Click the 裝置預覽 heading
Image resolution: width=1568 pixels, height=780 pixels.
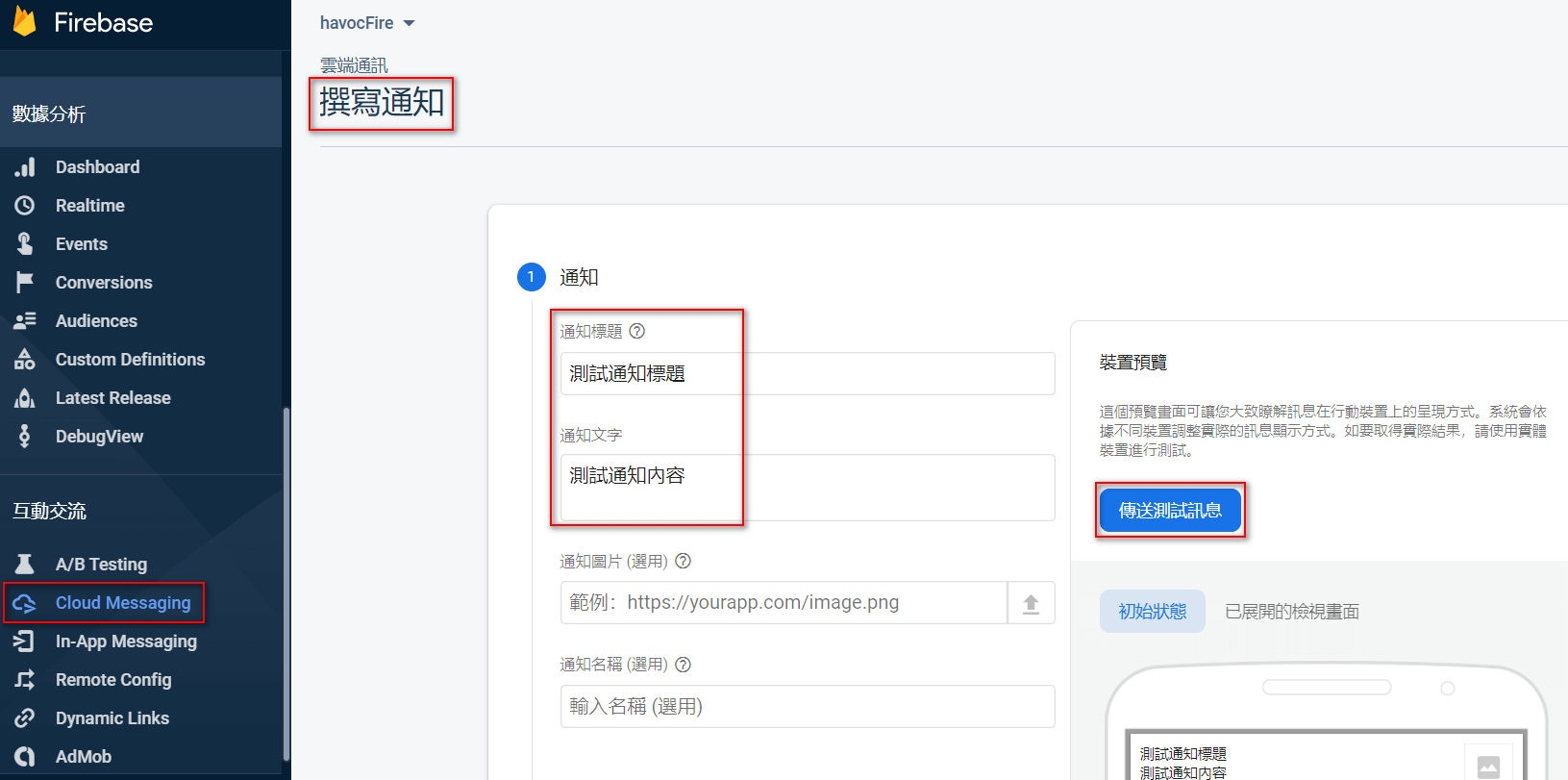(1133, 363)
